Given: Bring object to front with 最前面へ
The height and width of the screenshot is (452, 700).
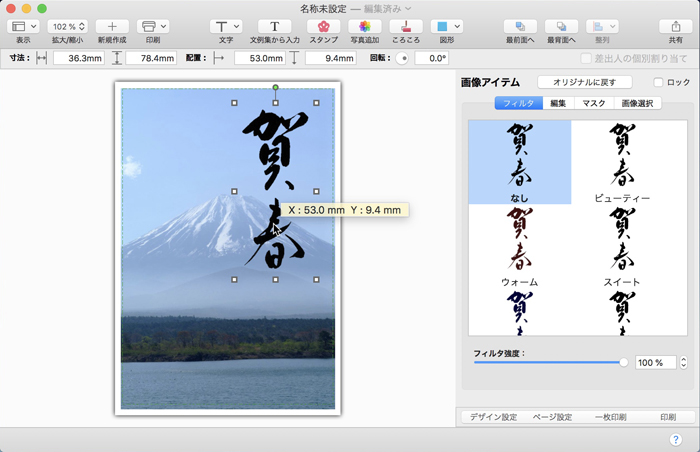Looking at the screenshot, I should pos(519,26).
